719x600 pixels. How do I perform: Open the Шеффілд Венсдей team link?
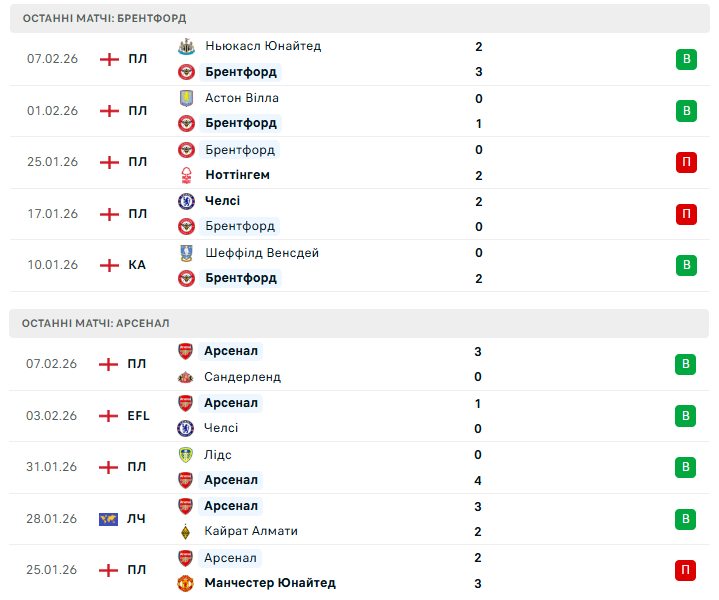pyautogui.click(x=261, y=253)
